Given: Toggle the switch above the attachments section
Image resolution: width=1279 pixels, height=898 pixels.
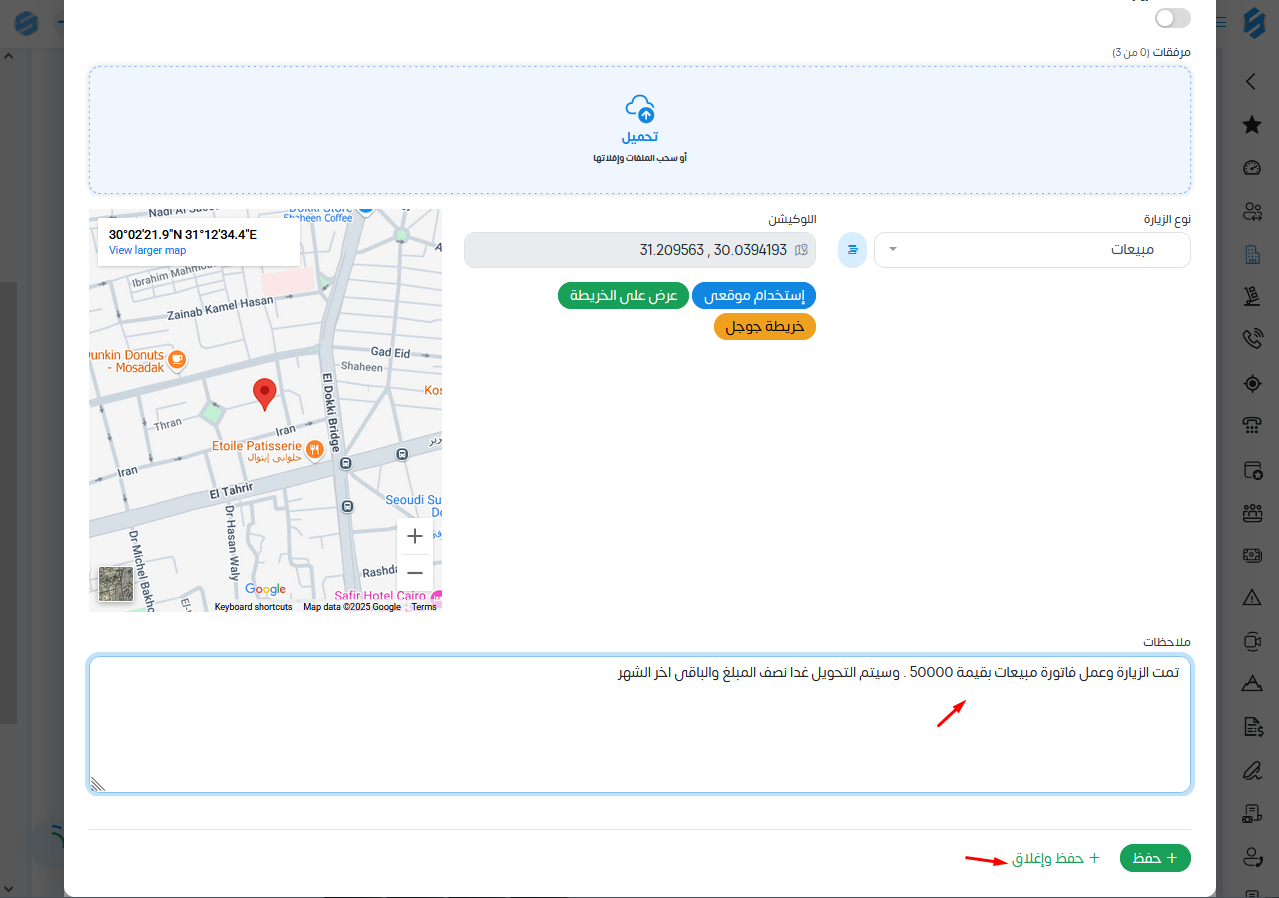Looking at the screenshot, I should pos(1172,18).
